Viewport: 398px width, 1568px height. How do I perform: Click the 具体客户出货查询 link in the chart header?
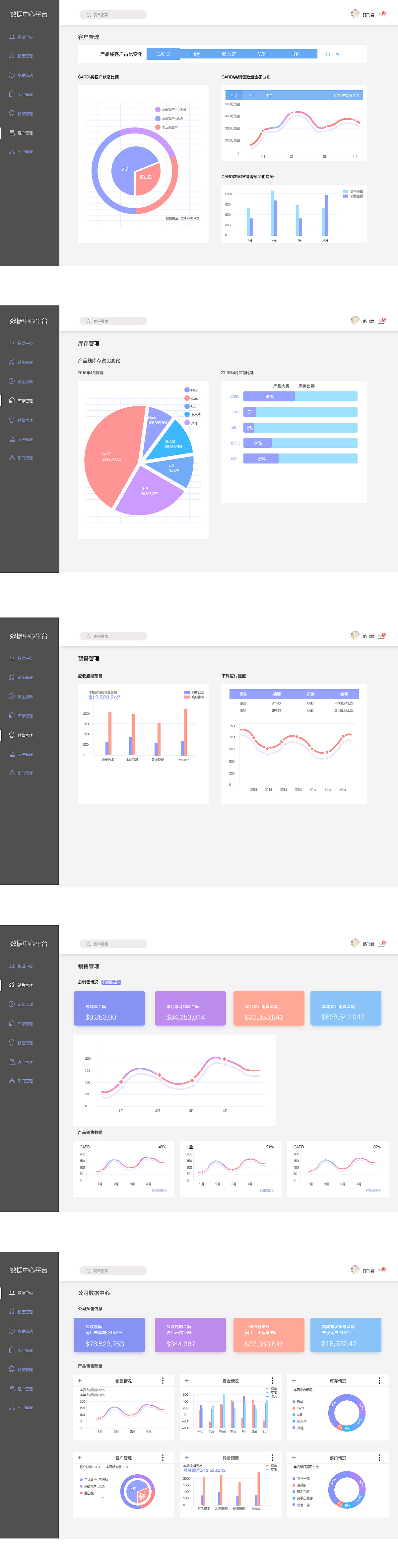[346, 96]
